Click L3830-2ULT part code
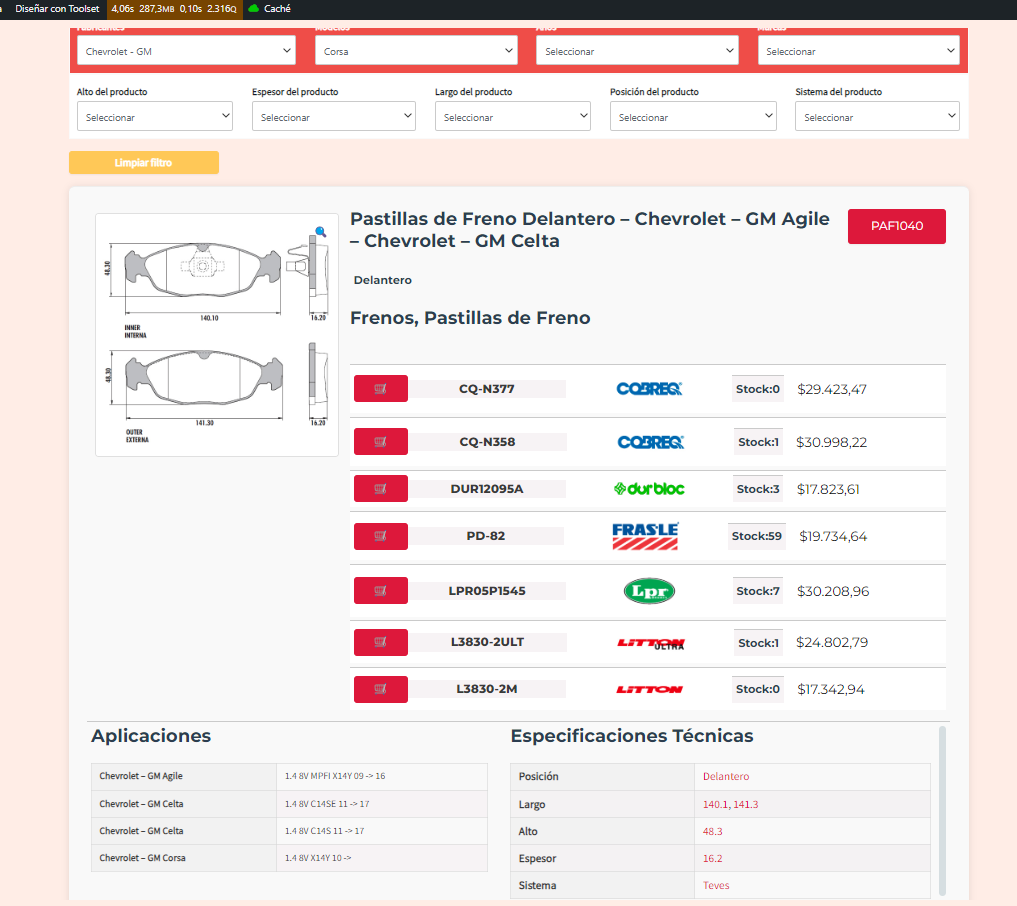 pos(487,642)
